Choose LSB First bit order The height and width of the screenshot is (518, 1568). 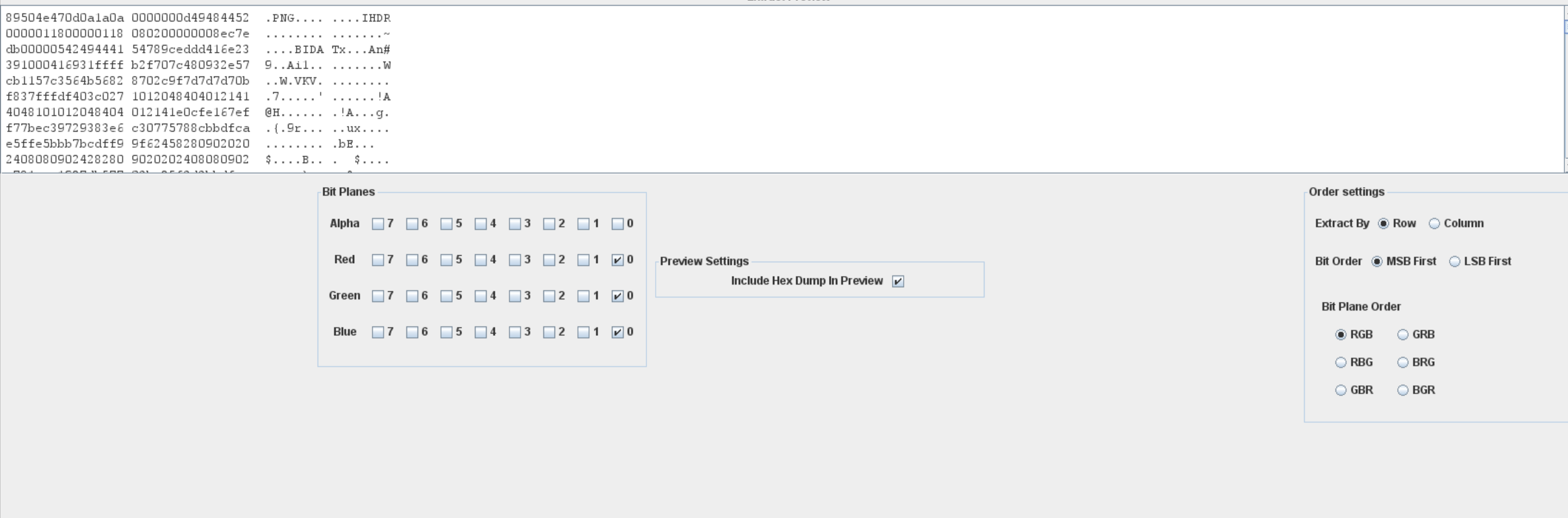pos(1480,261)
